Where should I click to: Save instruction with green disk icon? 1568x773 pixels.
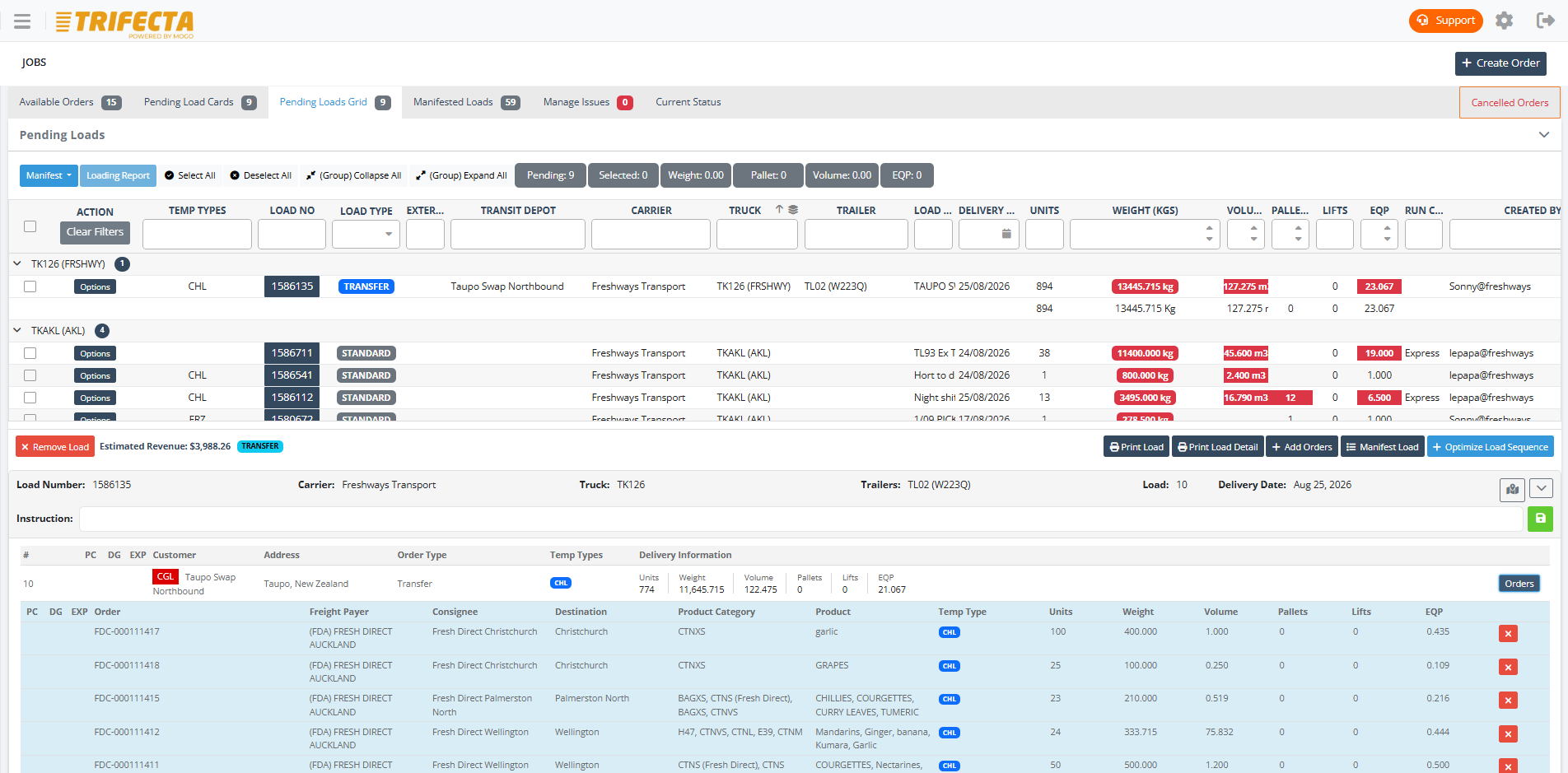1540,519
